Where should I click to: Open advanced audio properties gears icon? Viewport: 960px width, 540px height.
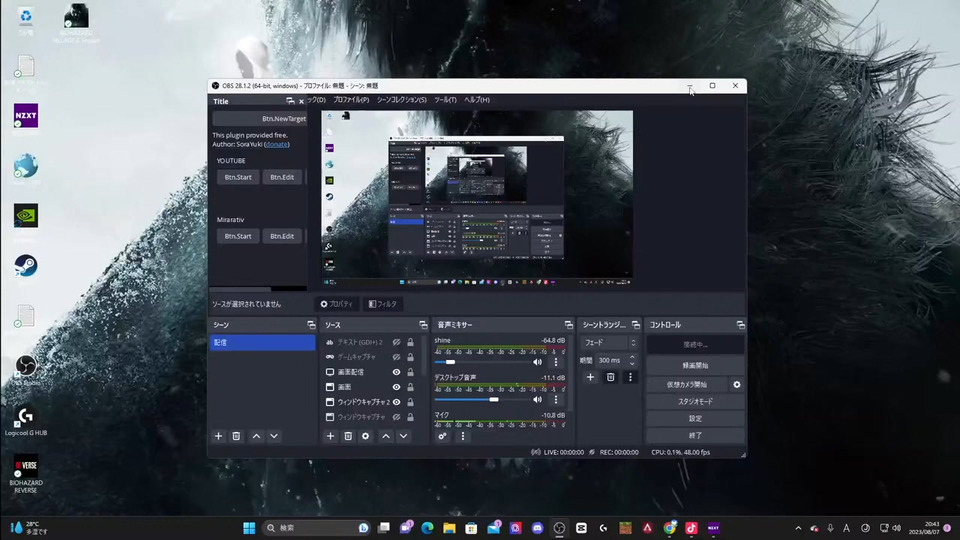443,436
